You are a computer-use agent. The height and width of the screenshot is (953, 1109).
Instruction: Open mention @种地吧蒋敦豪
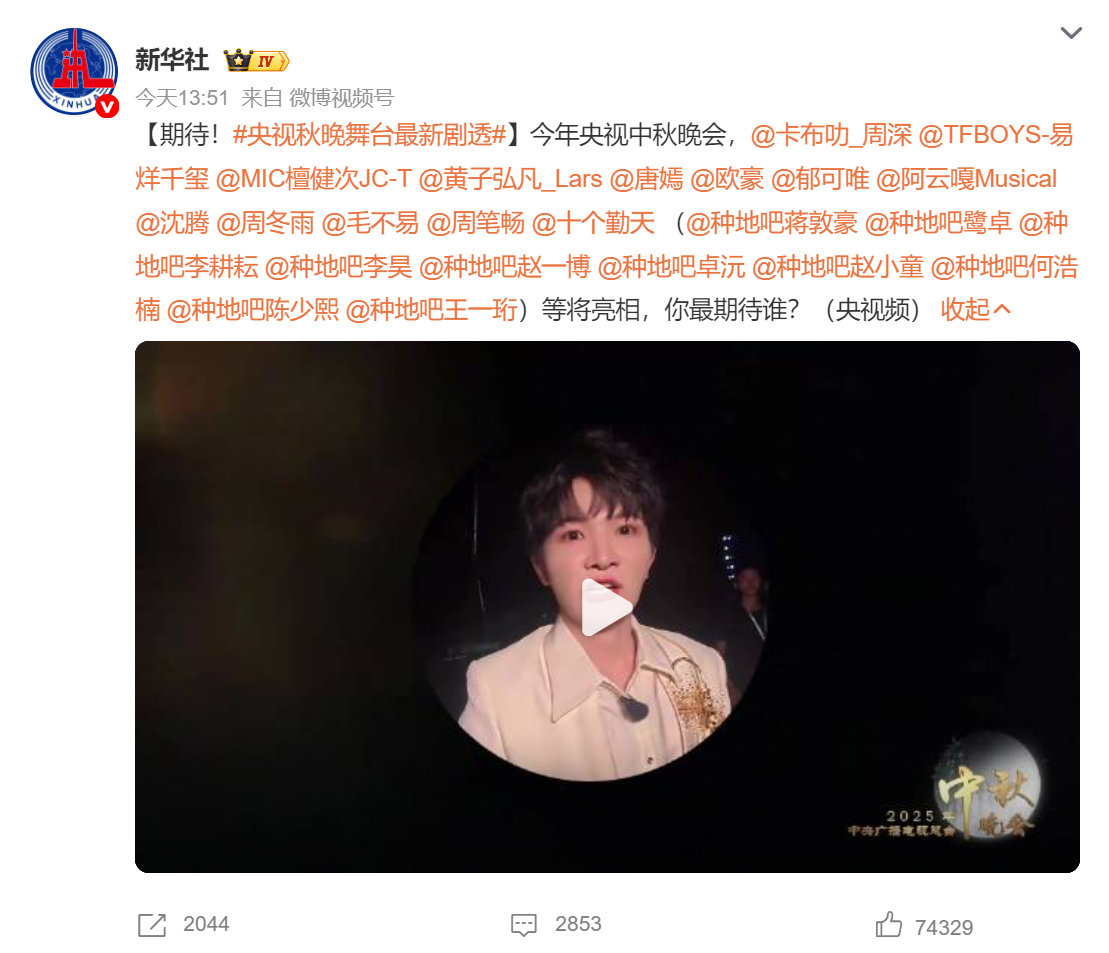pyautogui.click(x=772, y=223)
